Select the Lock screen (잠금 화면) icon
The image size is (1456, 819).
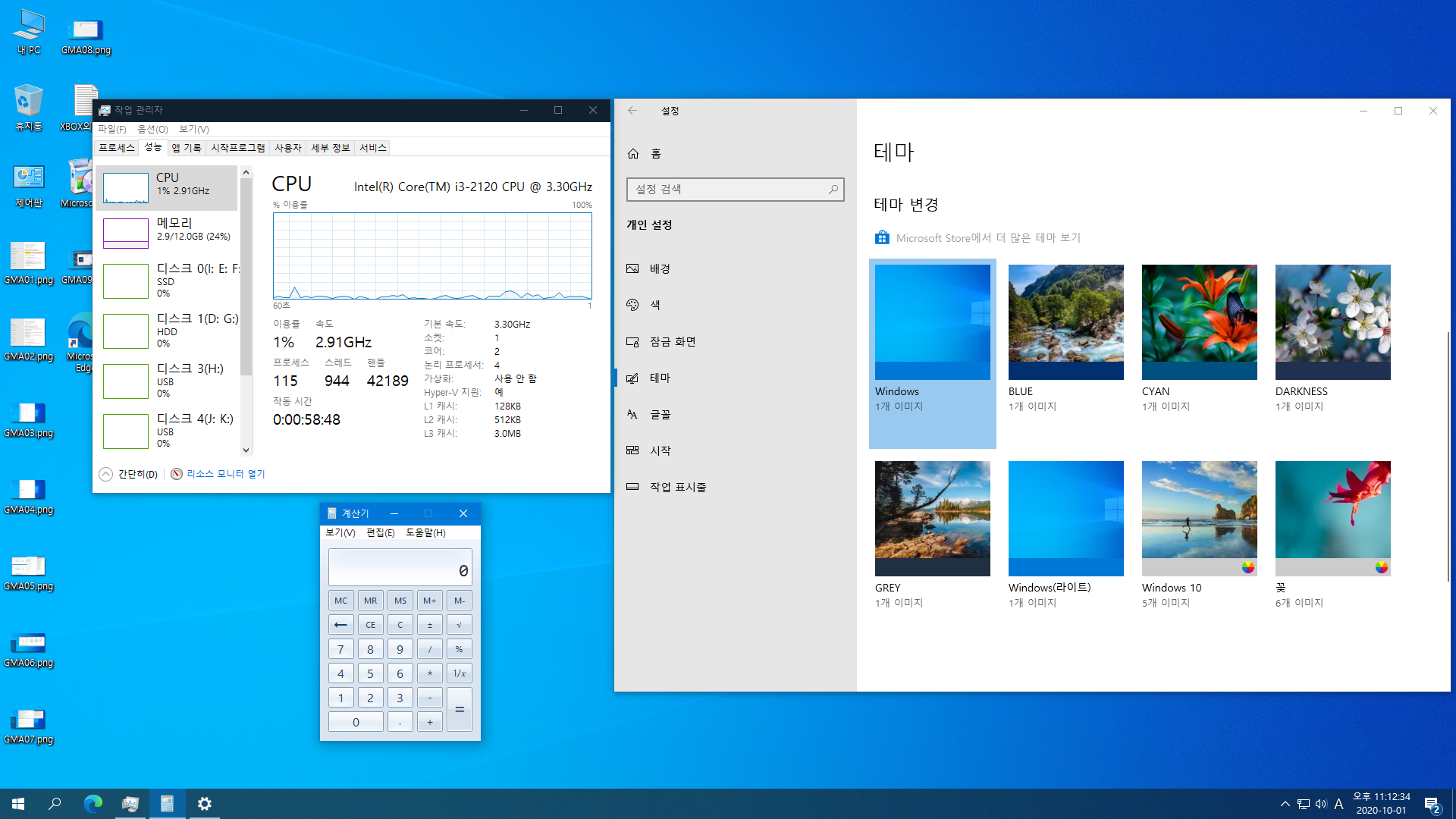(633, 342)
